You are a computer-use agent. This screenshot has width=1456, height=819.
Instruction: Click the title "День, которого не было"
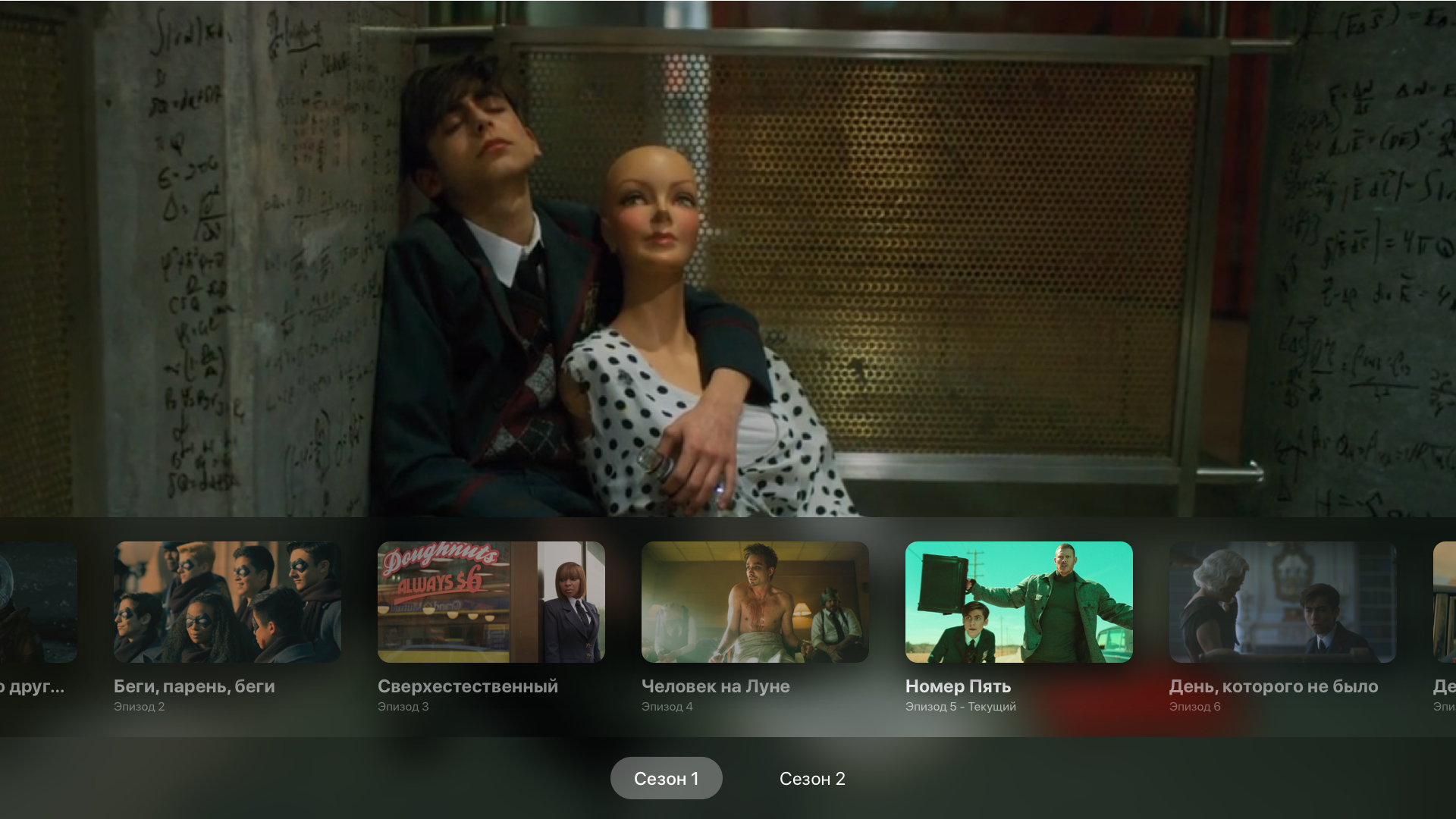1273,686
